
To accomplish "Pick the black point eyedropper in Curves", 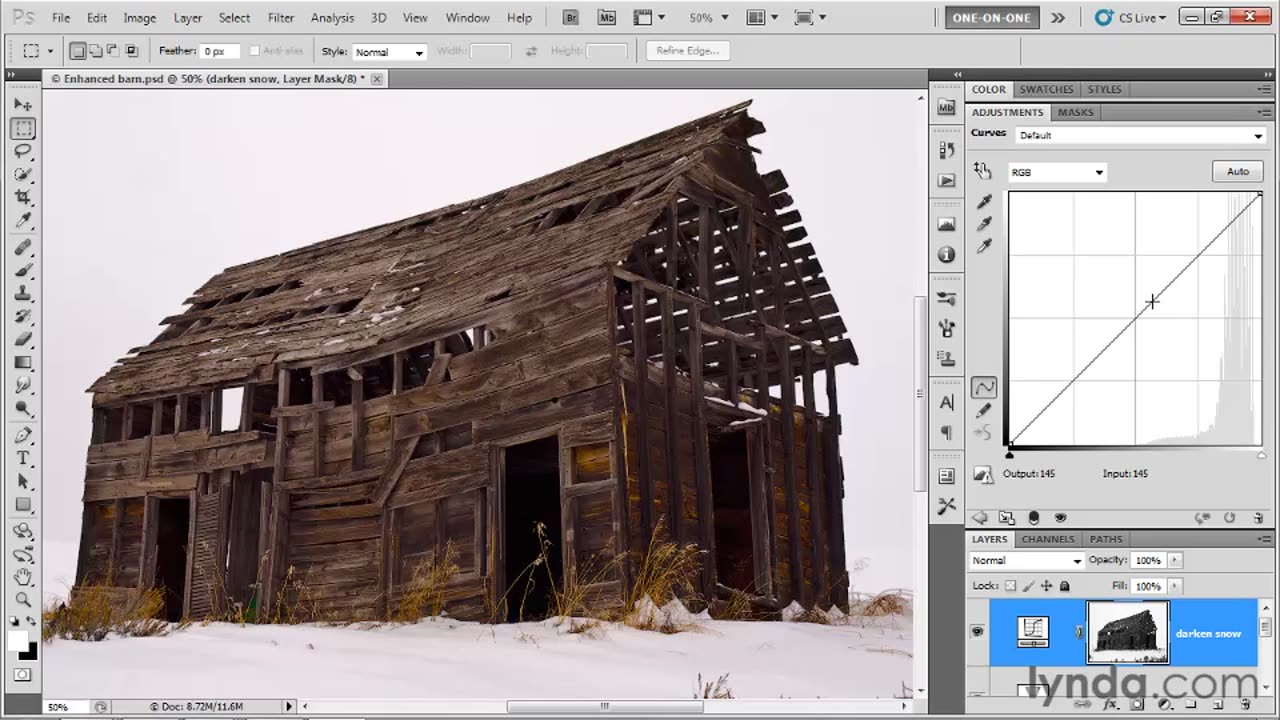I will [x=984, y=202].
